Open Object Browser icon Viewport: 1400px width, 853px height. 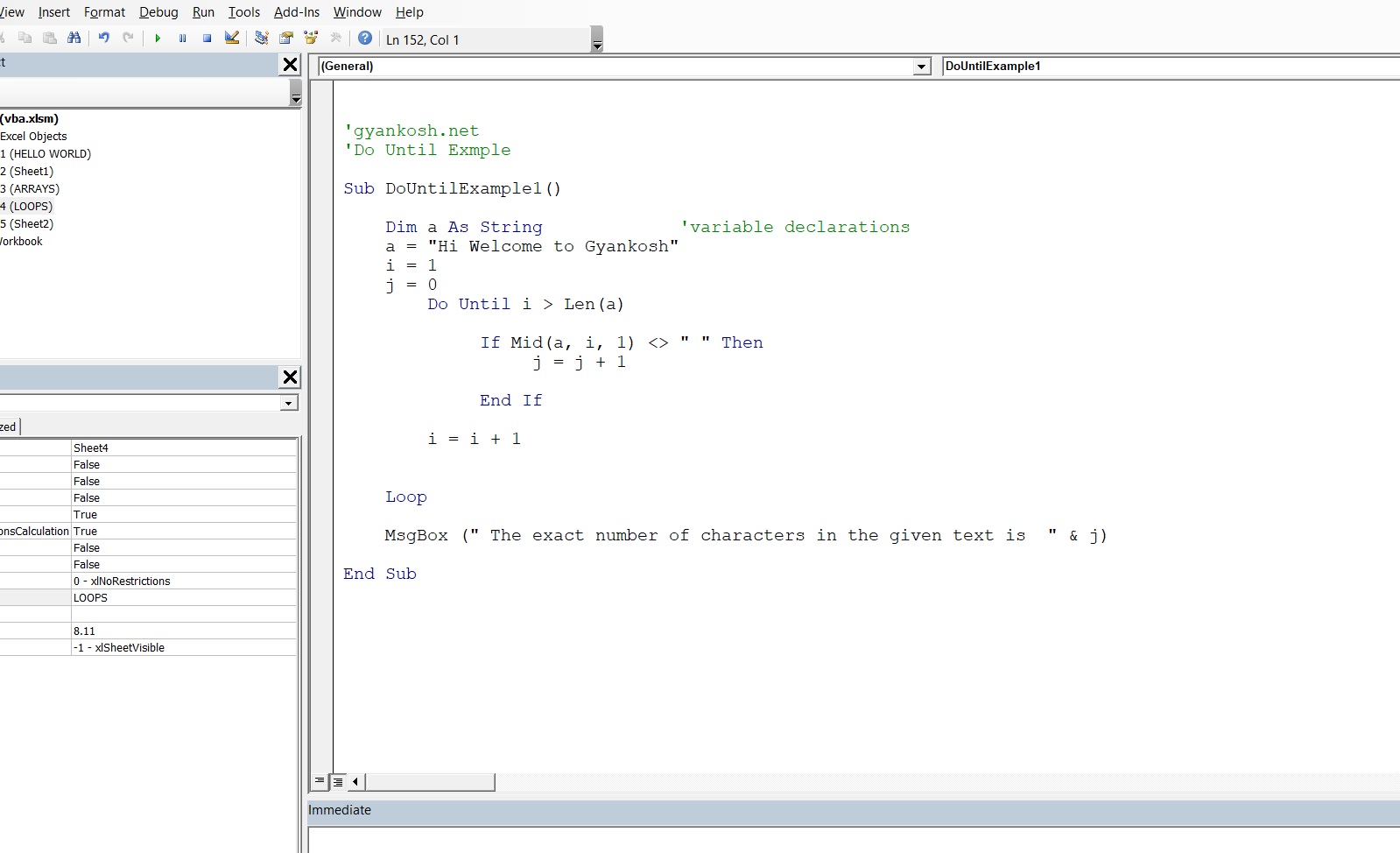(x=311, y=39)
